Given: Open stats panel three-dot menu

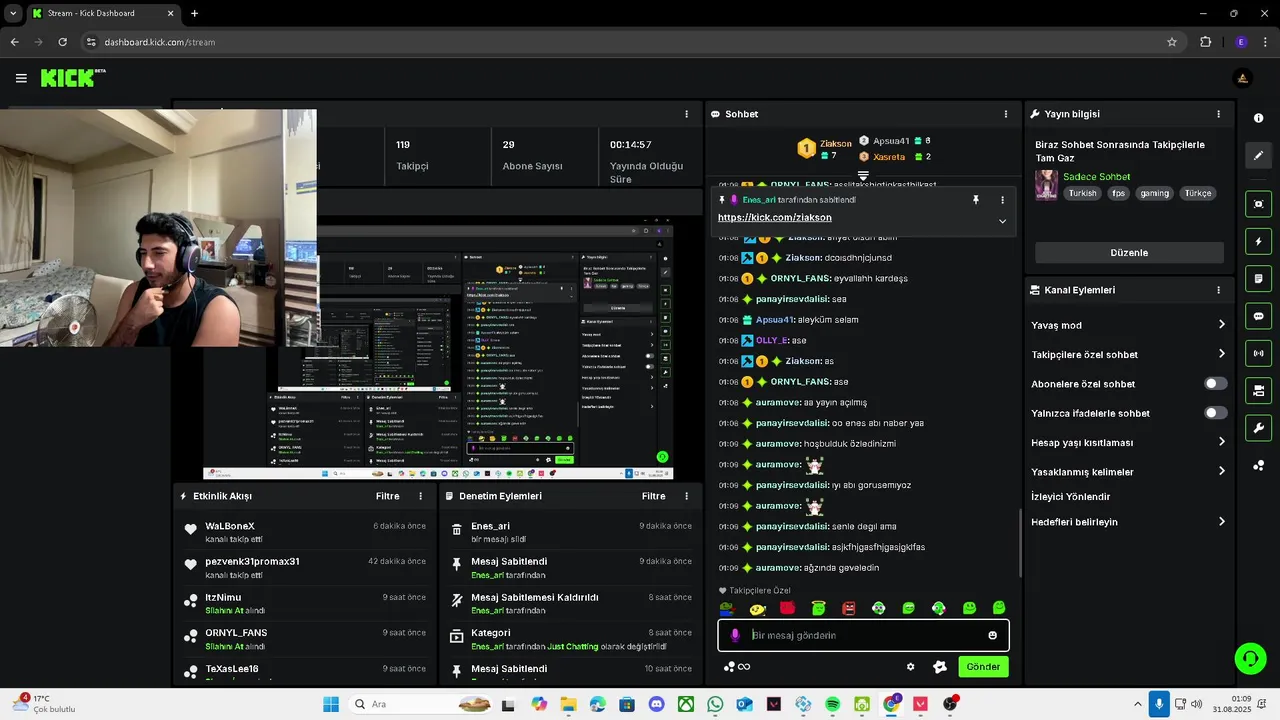Looking at the screenshot, I should (686, 114).
